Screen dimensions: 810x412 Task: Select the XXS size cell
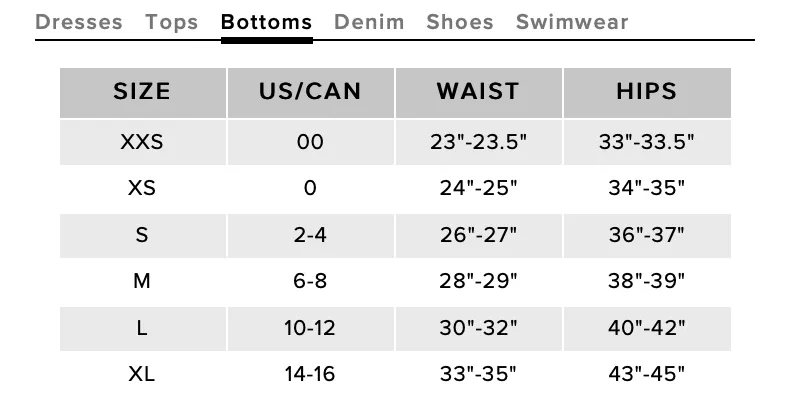click(143, 142)
